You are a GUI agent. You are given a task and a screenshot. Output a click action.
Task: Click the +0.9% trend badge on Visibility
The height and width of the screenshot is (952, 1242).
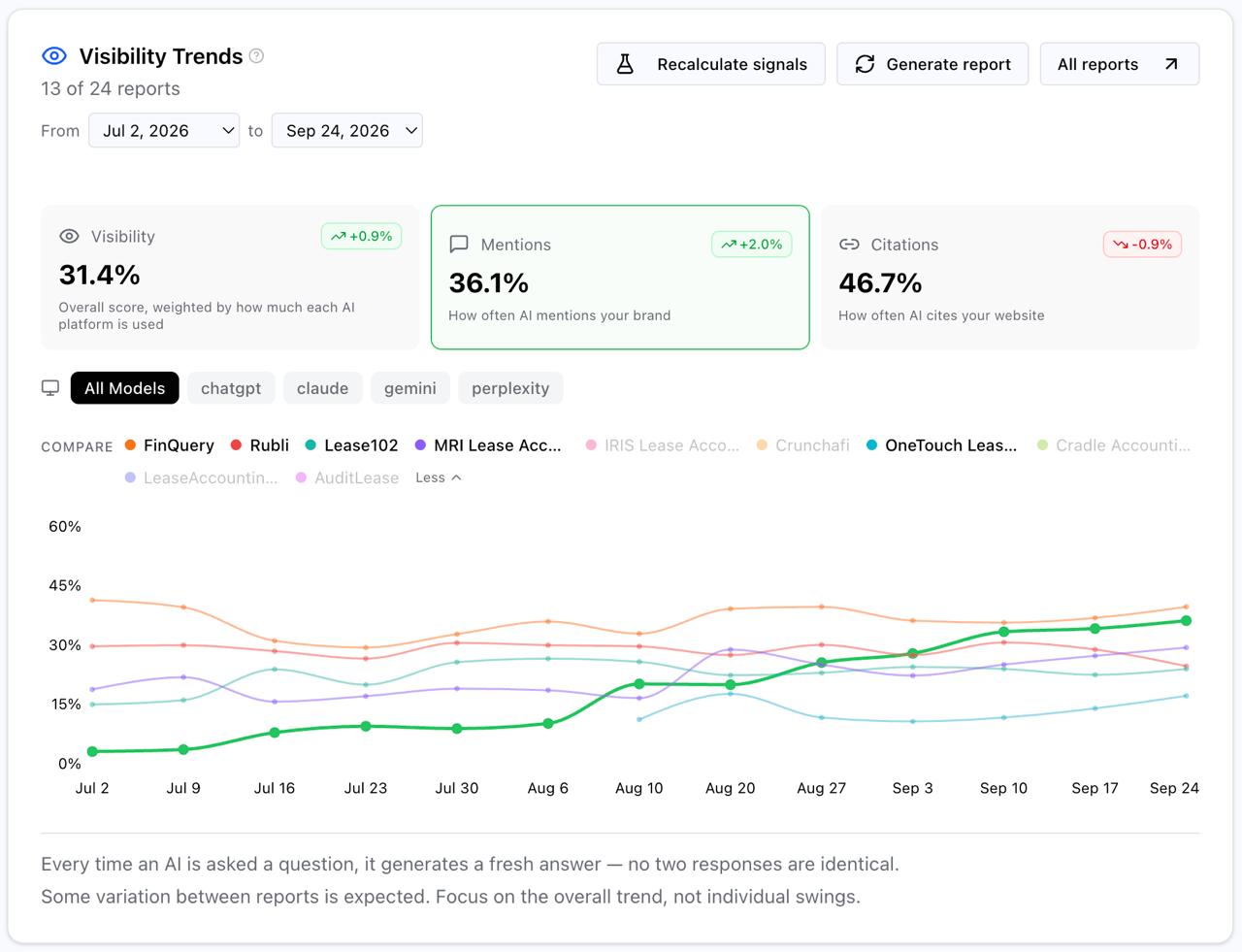point(361,236)
